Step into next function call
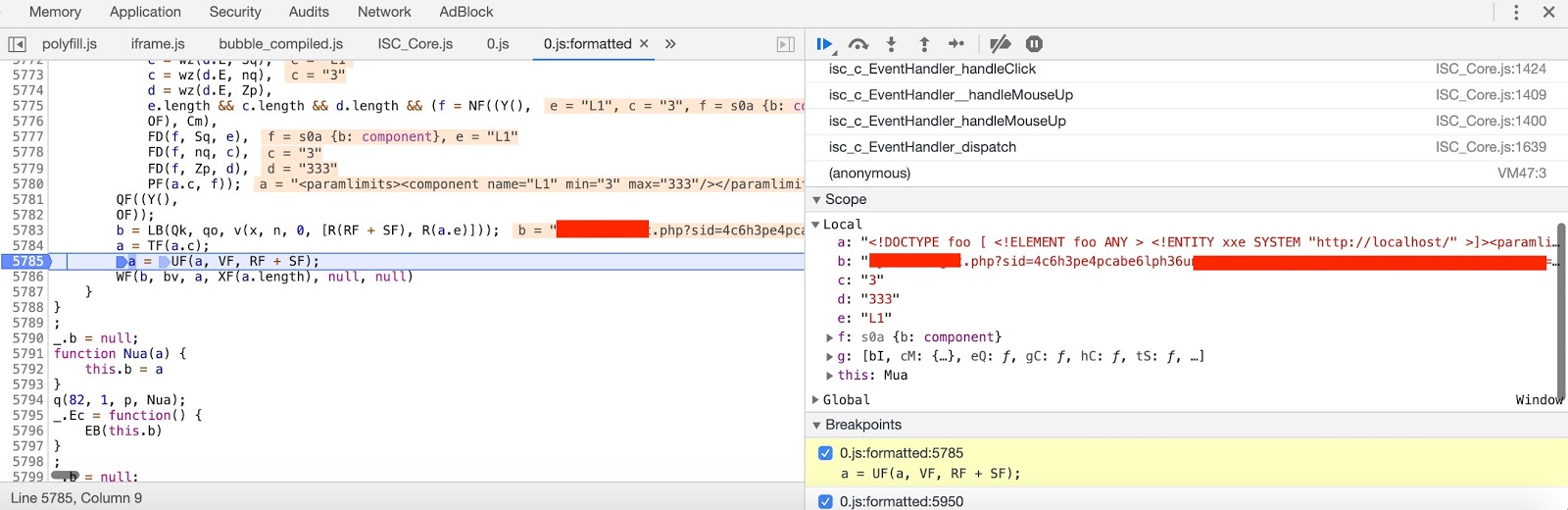The image size is (1568, 510). click(x=891, y=44)
